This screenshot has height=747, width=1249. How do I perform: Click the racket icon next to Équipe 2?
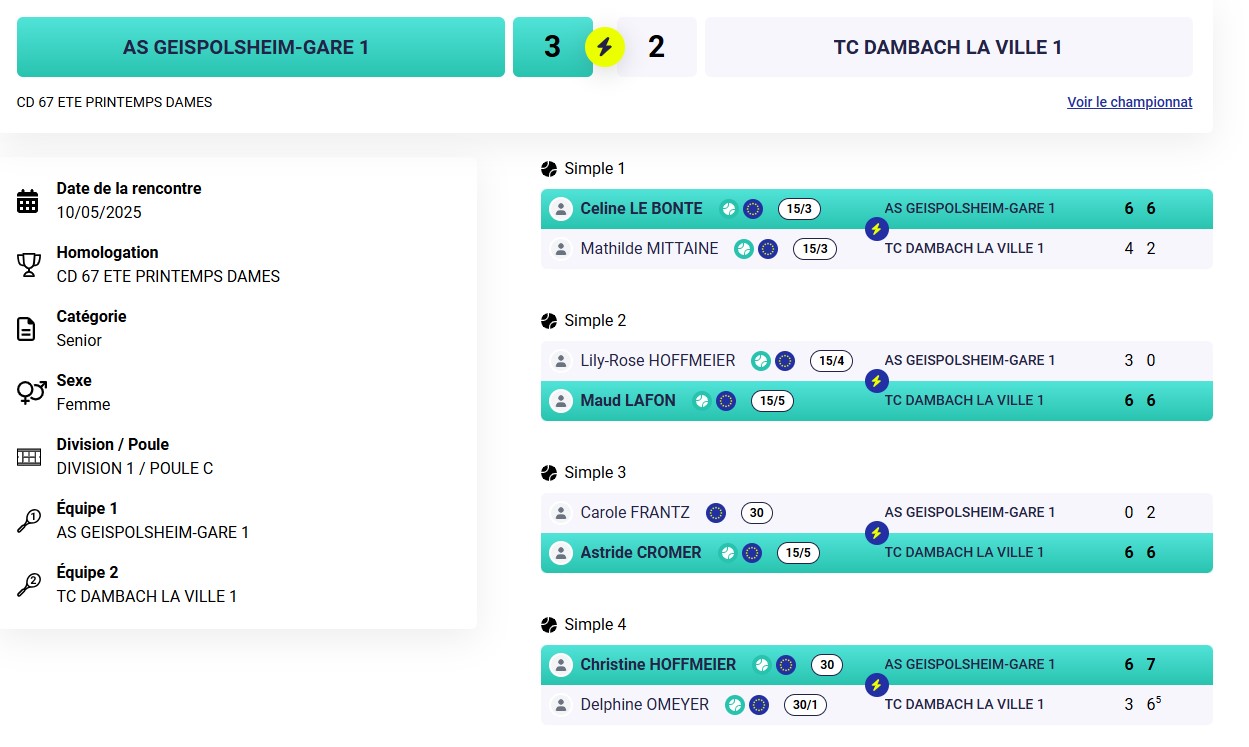point(29,585)
